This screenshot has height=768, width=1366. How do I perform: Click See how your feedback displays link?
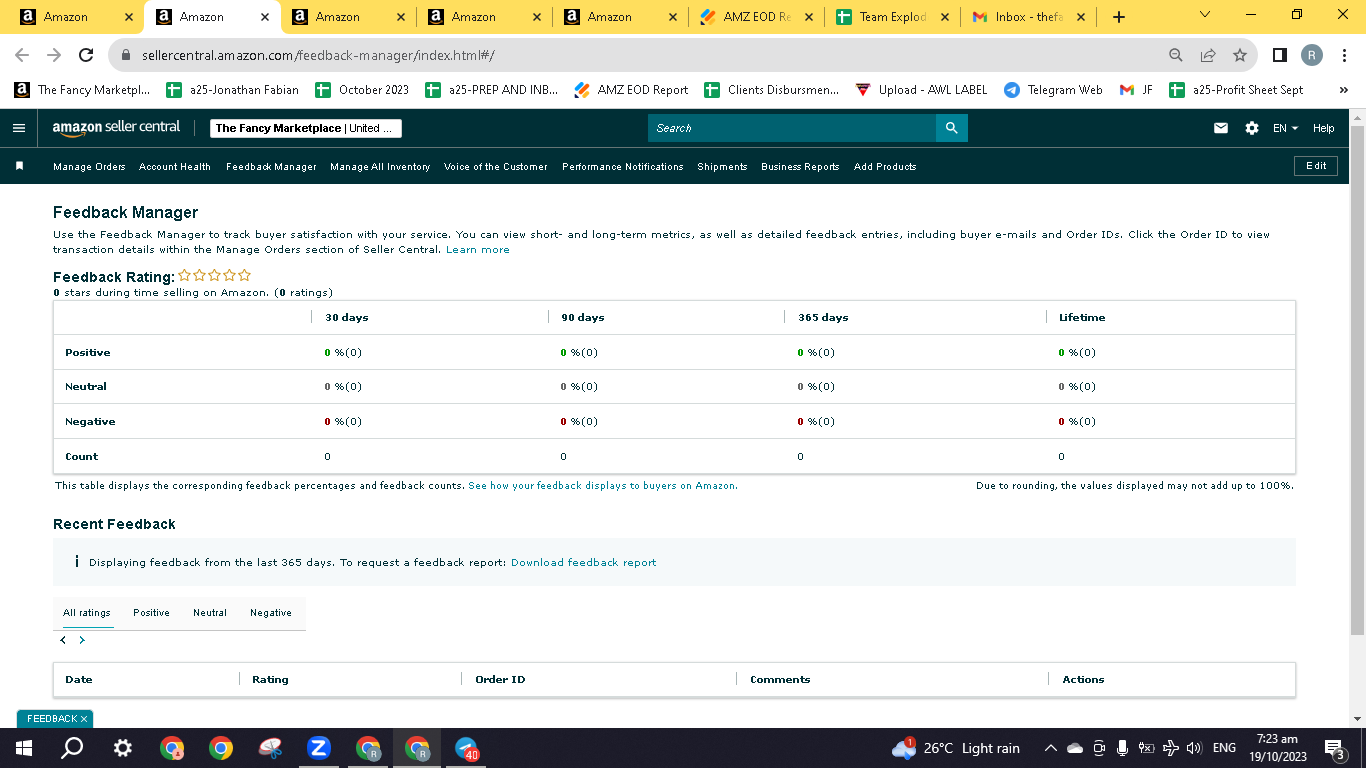click(x=603, y=486)
